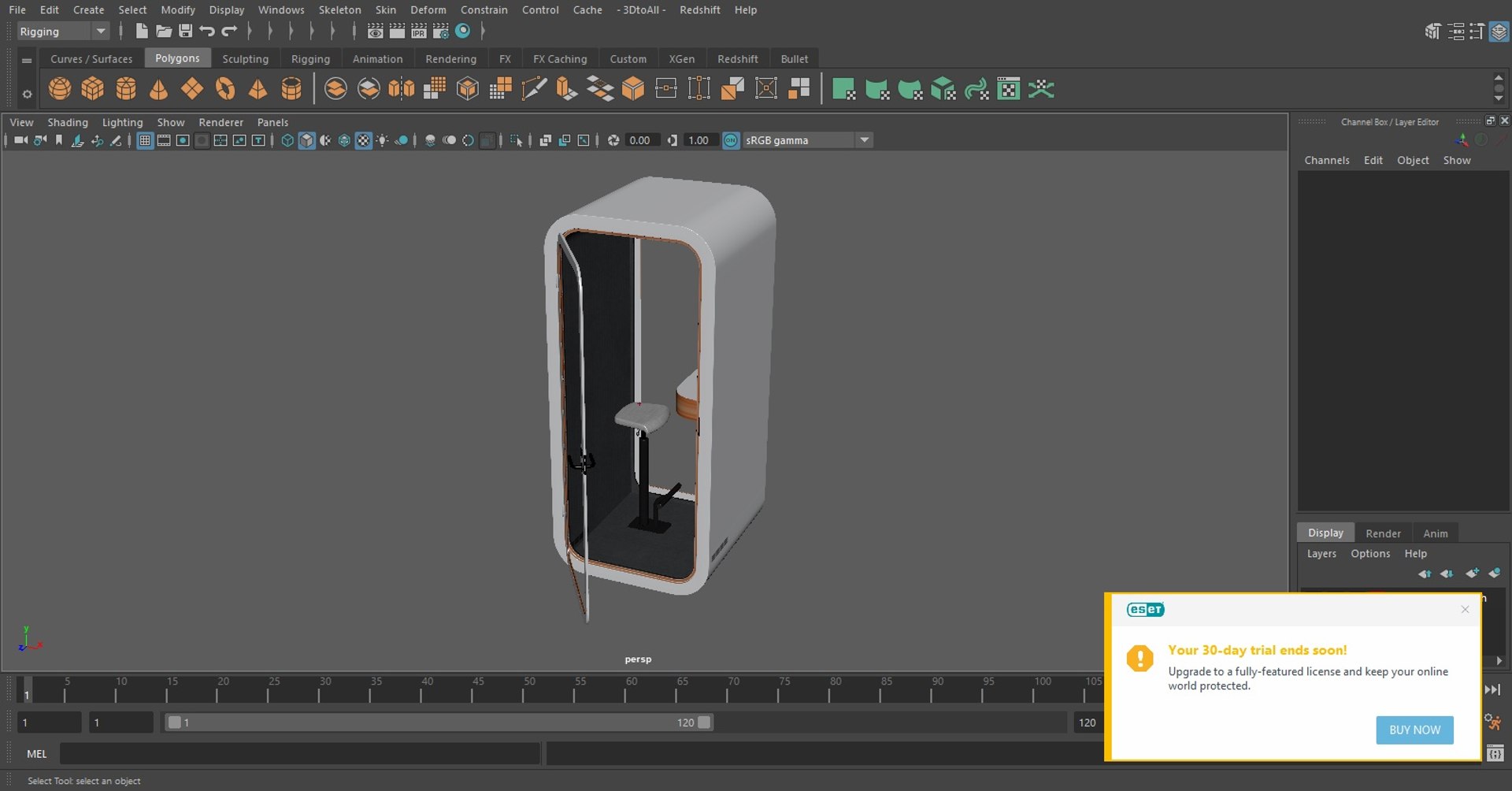Screen dimensions: 1512x791
Task: Toggle the Film Gate display
Action: 164,140
